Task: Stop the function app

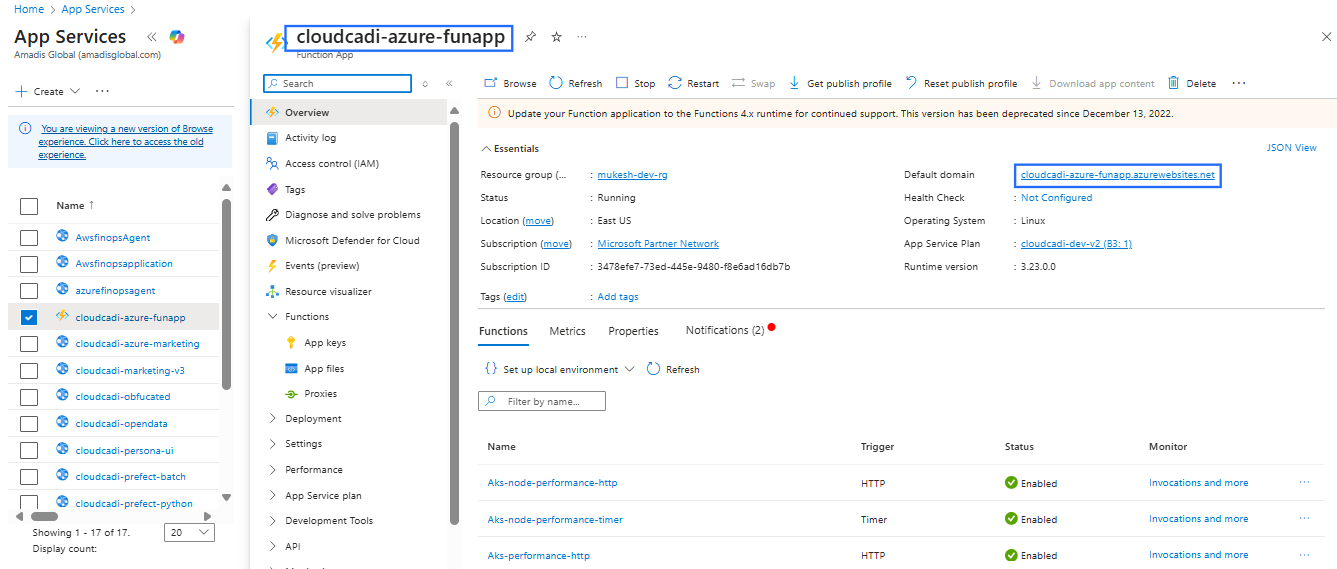Action: click(x=635, y=84)
